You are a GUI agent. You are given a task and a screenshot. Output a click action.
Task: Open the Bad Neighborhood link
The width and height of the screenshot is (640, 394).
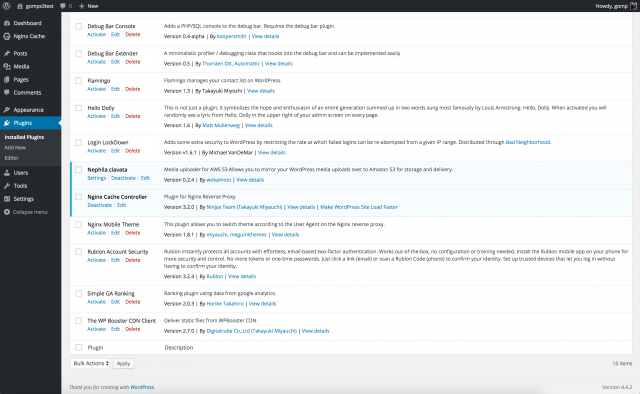click(x=528, y=142)
